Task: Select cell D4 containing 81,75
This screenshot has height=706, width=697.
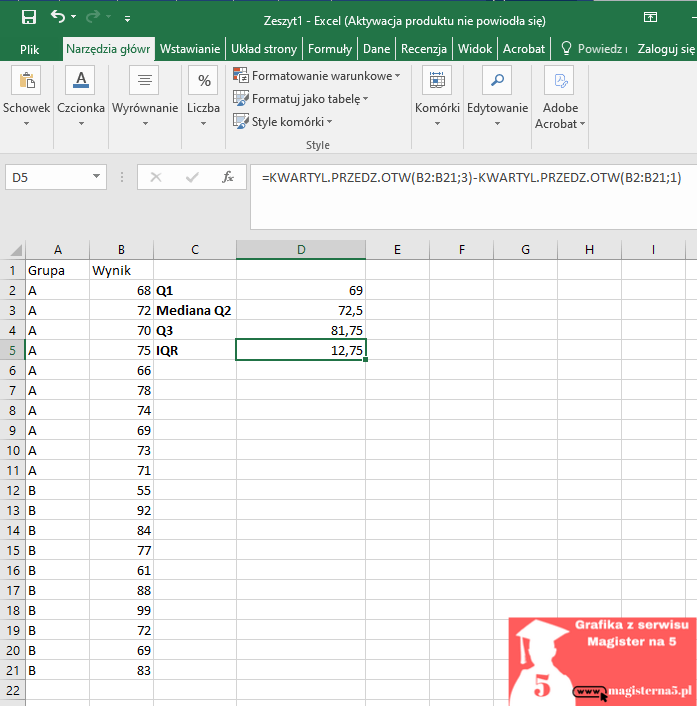Action: pyautogui.click(x=301, y=329)
